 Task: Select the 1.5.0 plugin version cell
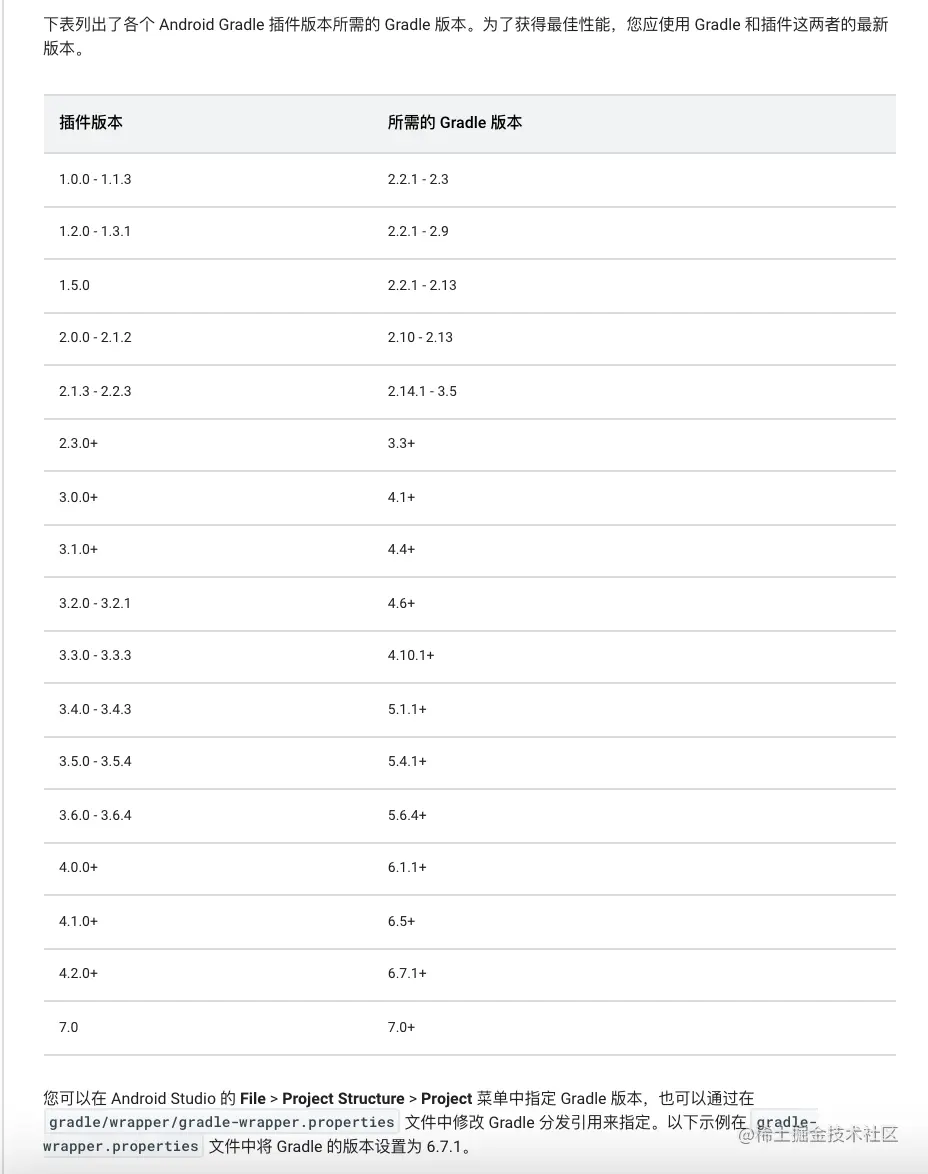74,285
